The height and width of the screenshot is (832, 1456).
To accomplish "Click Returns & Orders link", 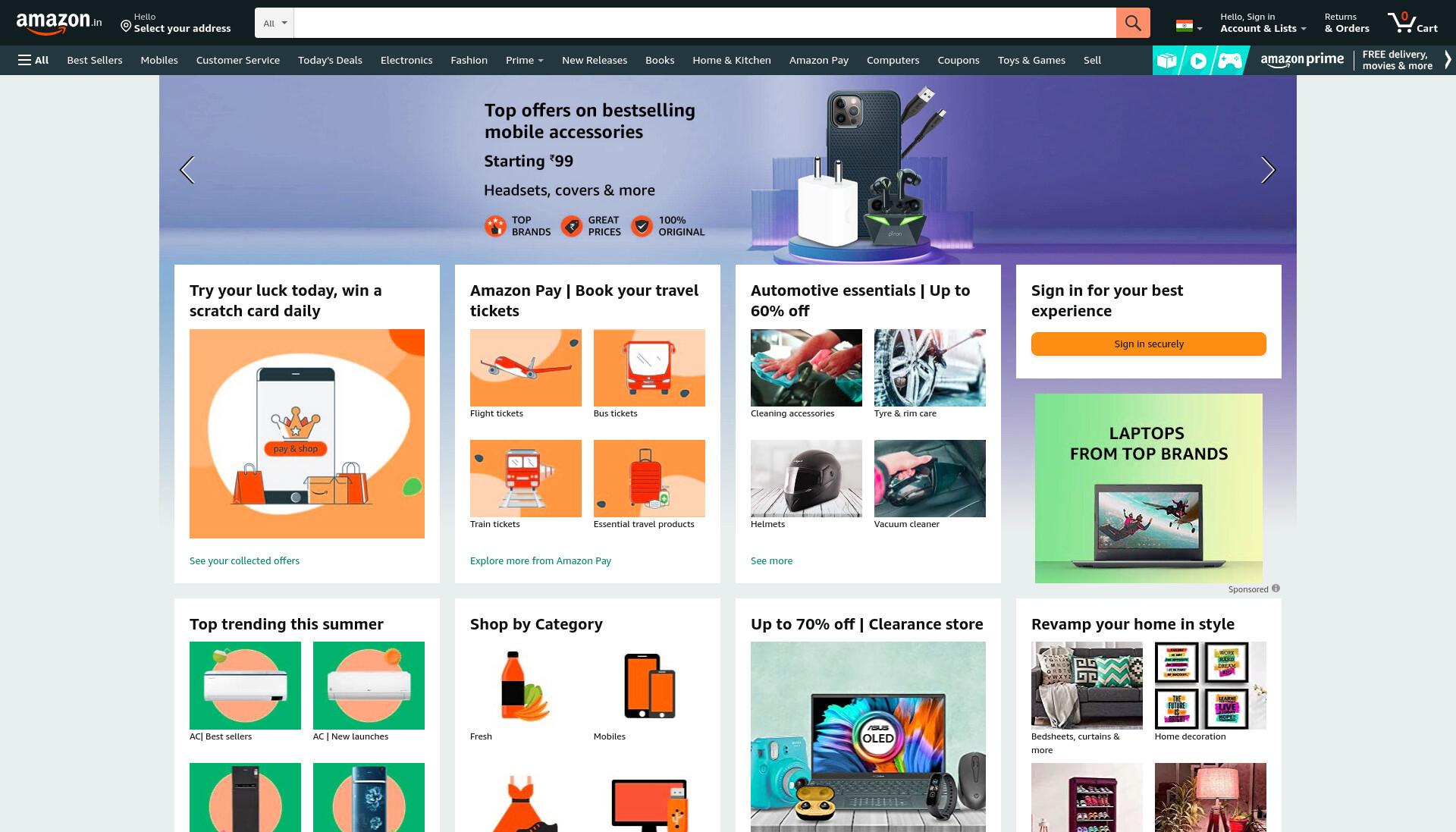I will tap(1347, 23).
